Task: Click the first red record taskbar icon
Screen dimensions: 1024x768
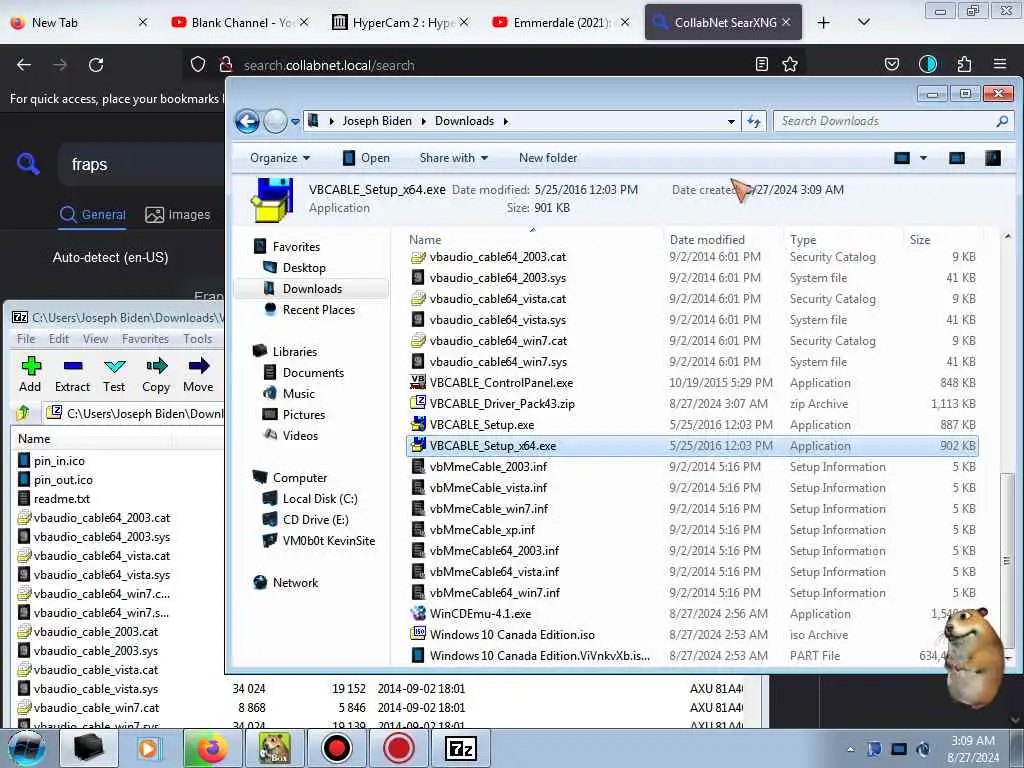Action: (337, 748)
